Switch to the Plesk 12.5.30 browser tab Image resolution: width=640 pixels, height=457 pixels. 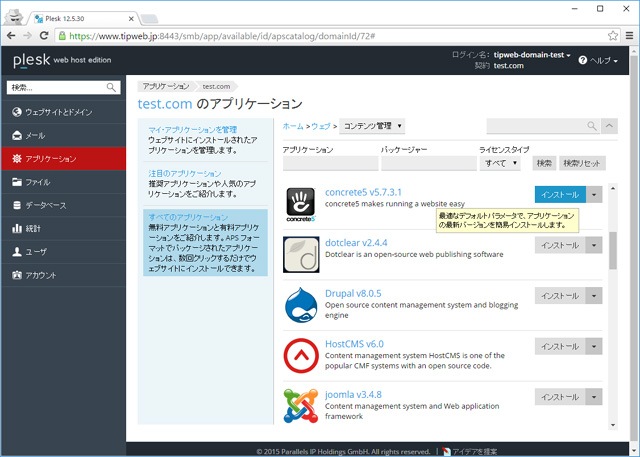(83, 18)
